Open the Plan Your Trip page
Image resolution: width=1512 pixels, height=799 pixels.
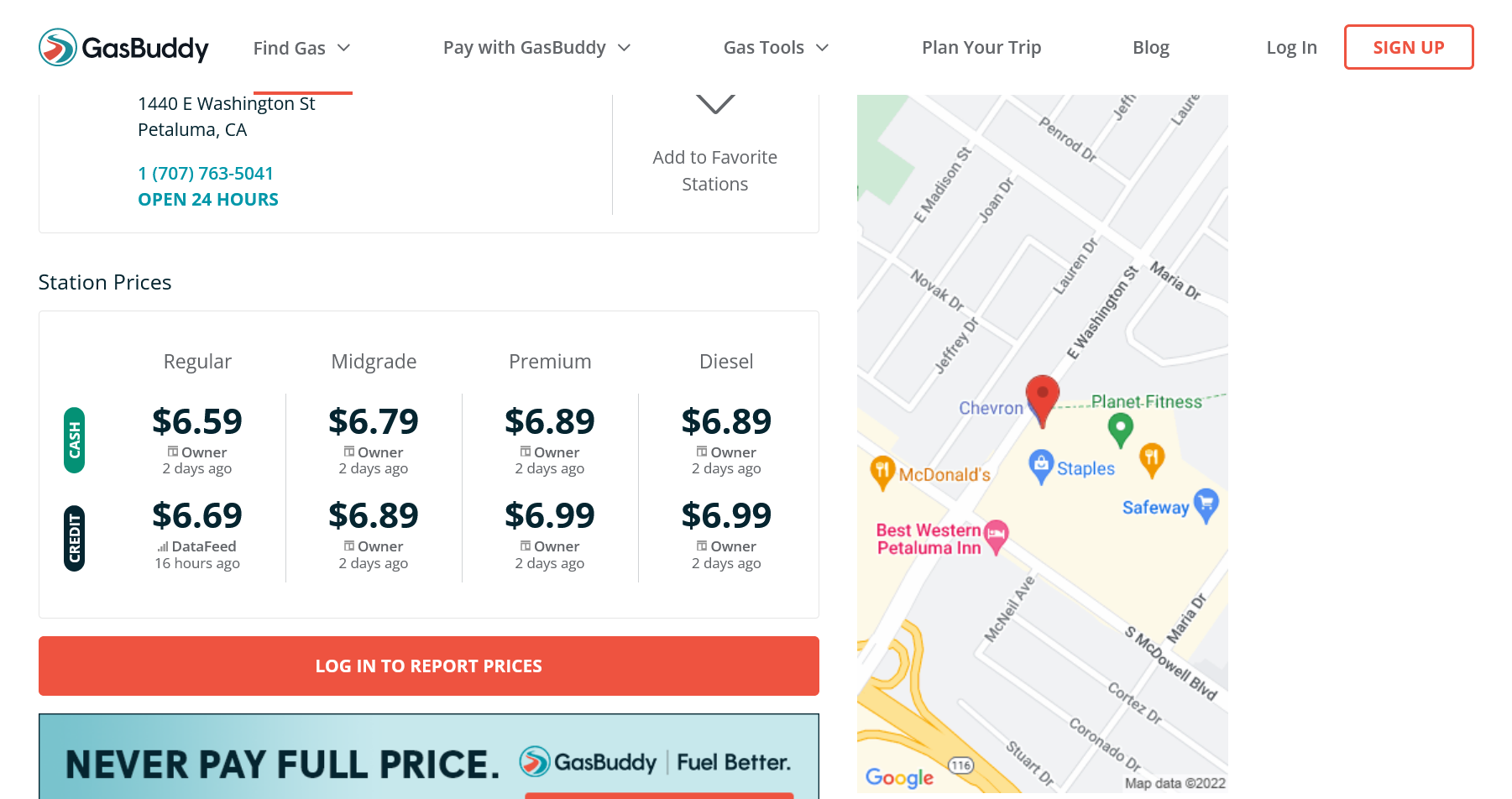[981, 48]
